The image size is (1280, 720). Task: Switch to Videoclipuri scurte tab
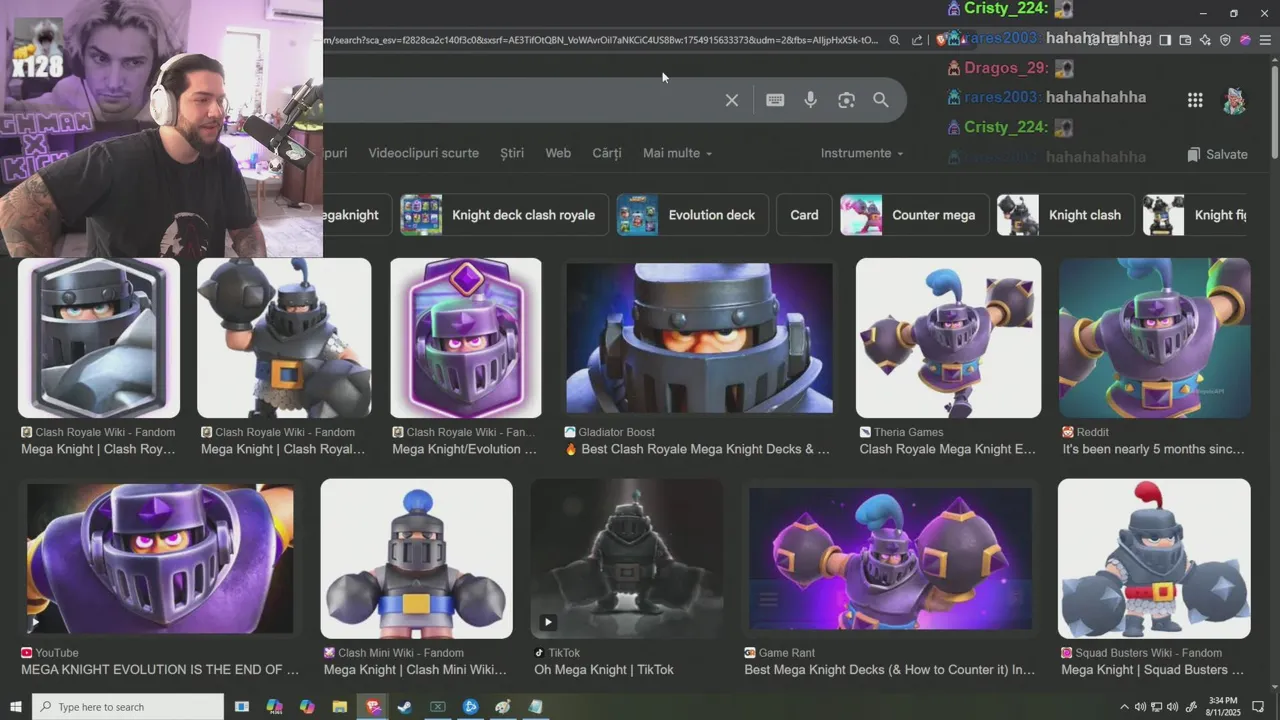423,153
